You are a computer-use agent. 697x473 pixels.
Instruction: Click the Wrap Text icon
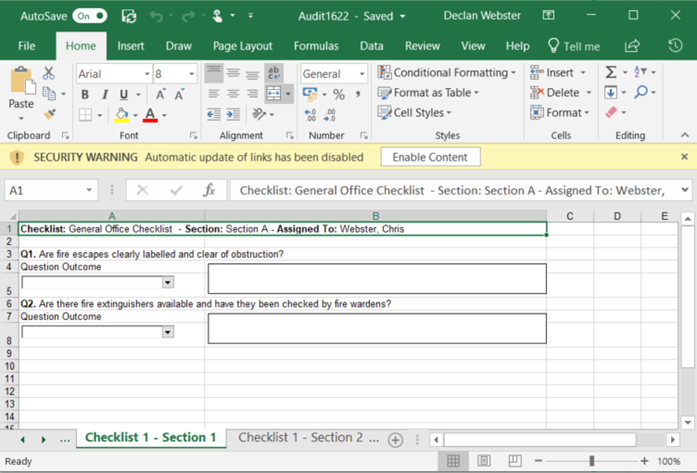tap(273, 73)
